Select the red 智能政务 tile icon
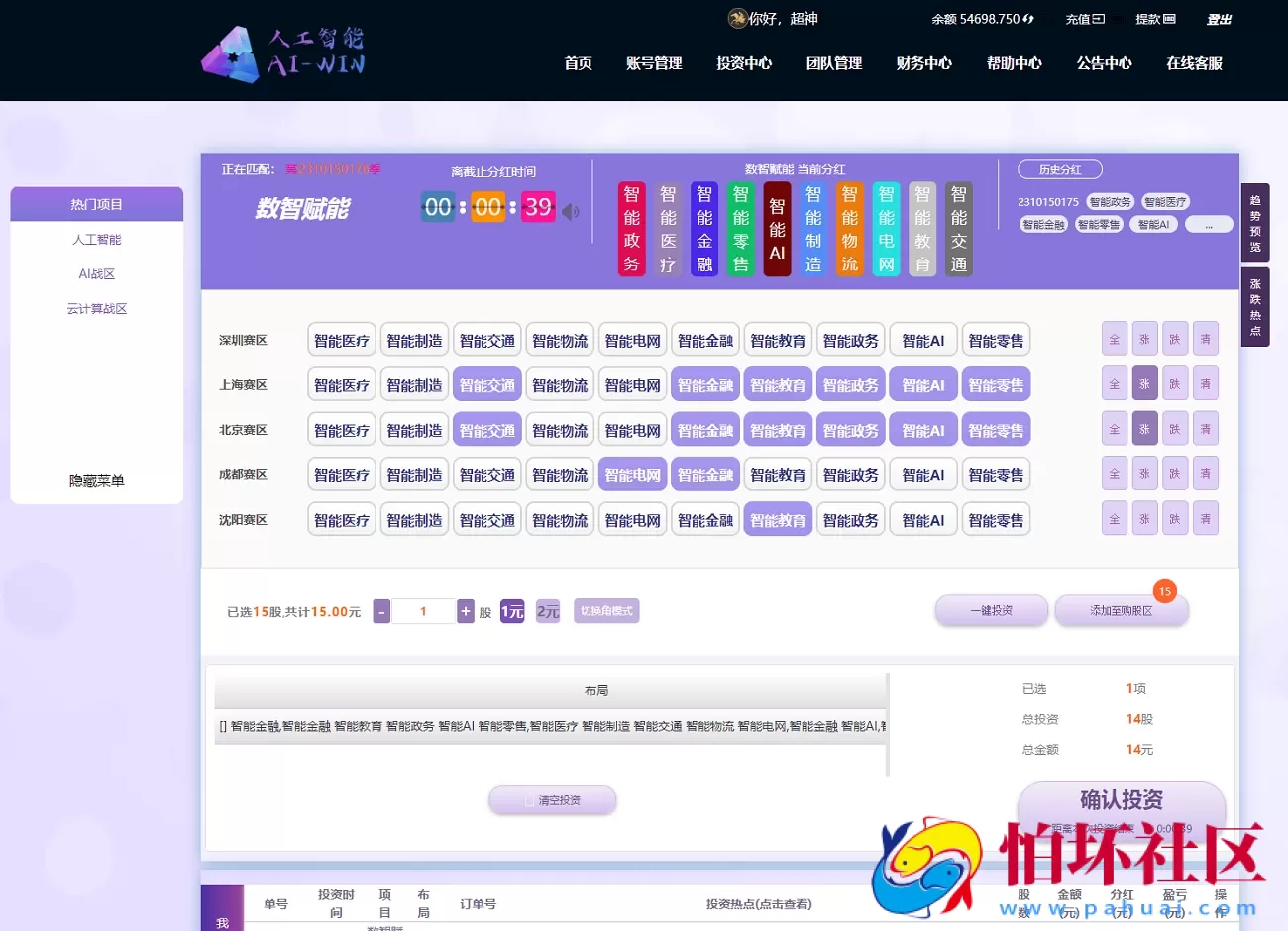This screenshot has width=1288, height=931. coord(631,228)
